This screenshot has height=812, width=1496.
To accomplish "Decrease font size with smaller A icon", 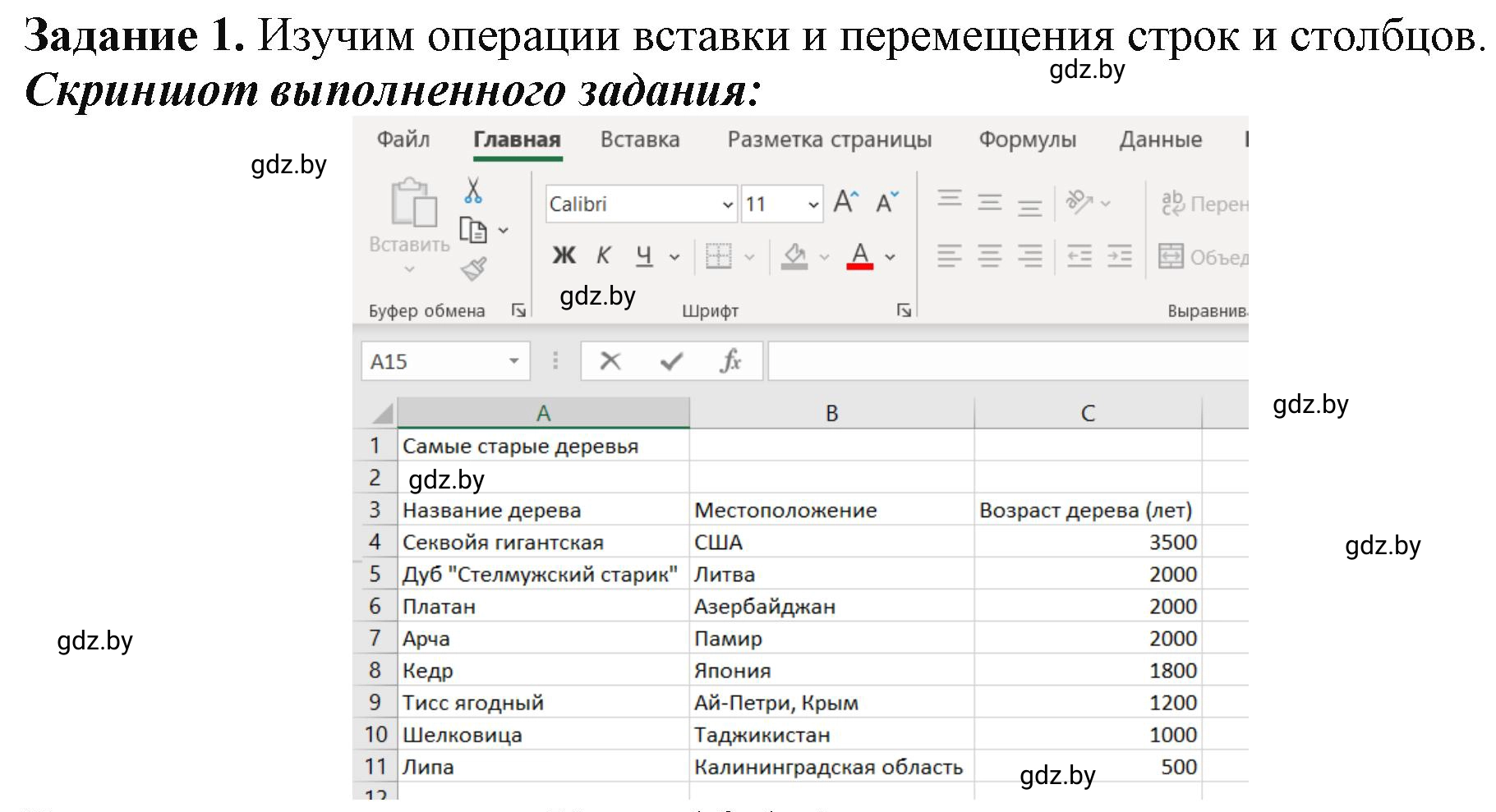I will (887, 202).
